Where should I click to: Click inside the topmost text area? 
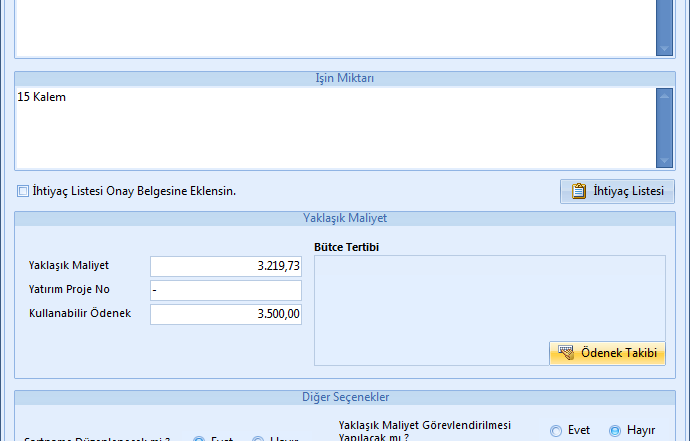pyautogui.click(x=330, y=25)
